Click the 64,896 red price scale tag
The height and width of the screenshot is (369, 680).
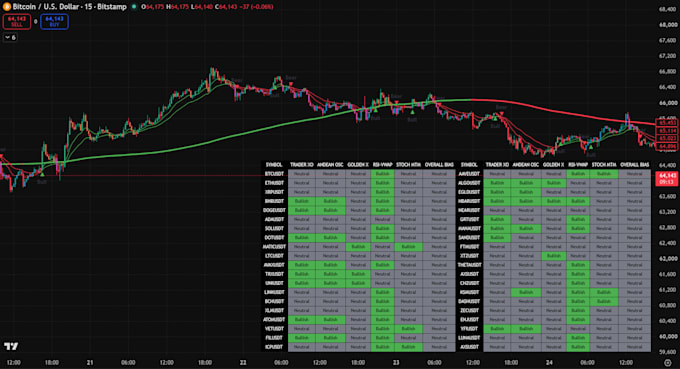coord(667,147)
